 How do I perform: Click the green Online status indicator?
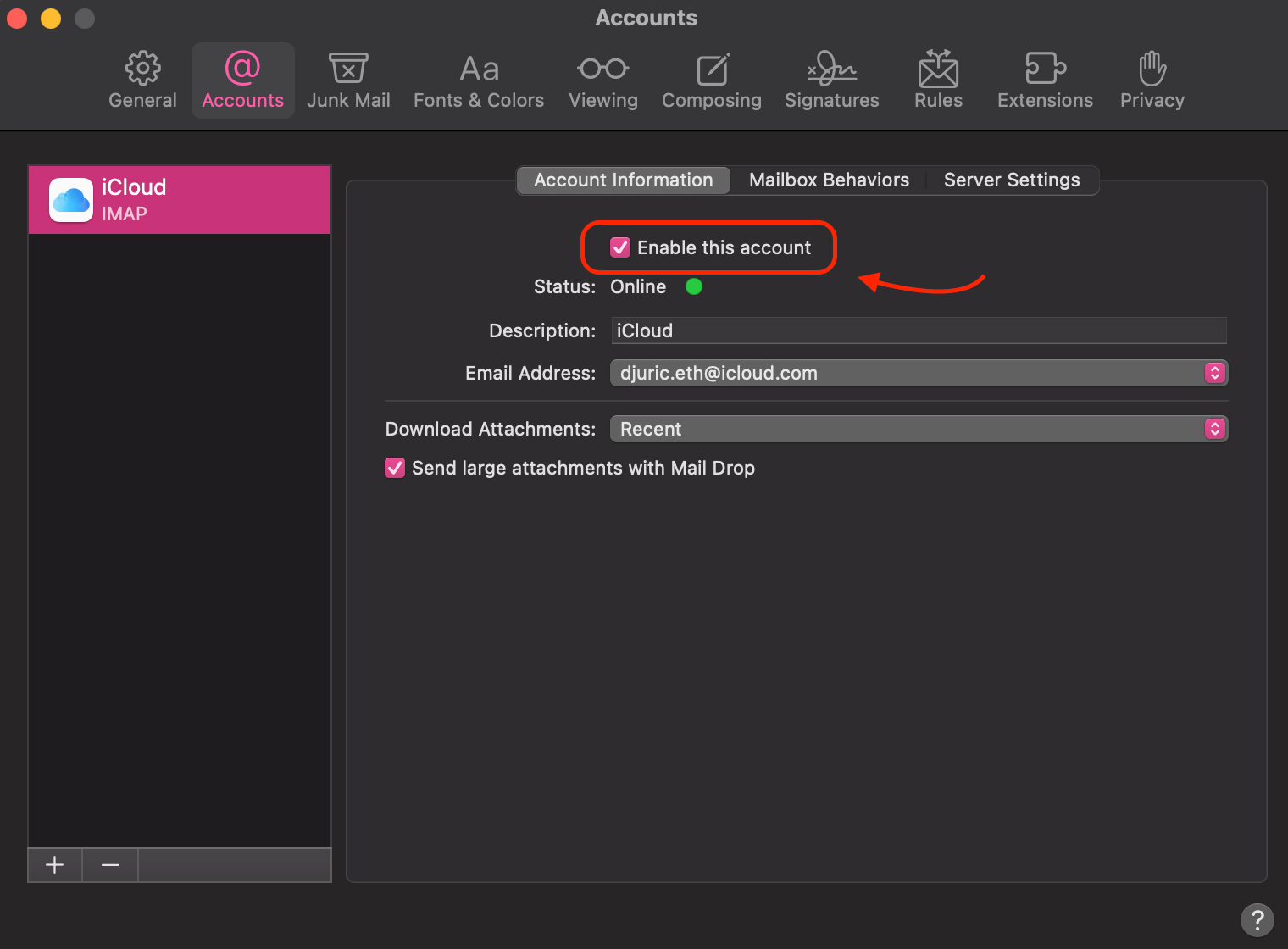tap(694, 286)
